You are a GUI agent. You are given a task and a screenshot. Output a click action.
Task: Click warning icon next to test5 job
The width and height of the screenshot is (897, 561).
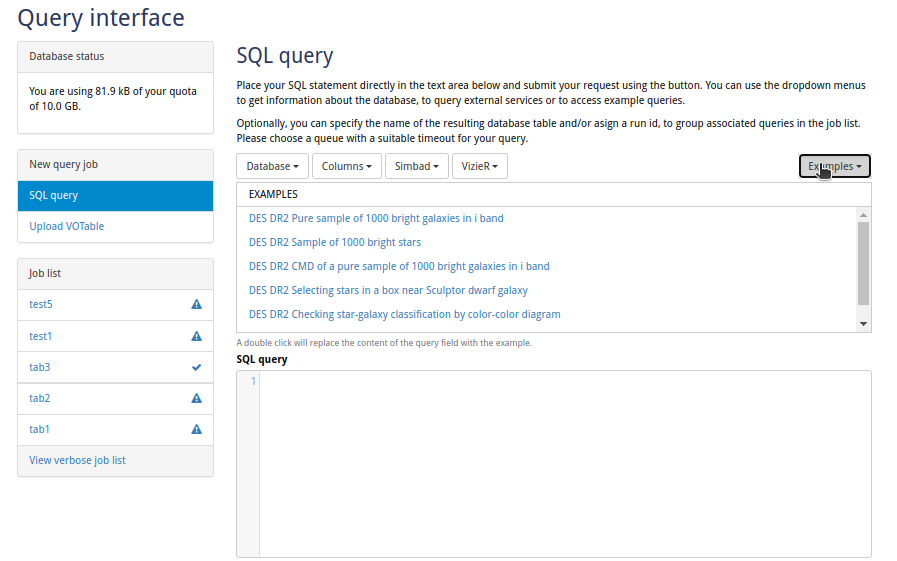(196, 305)
